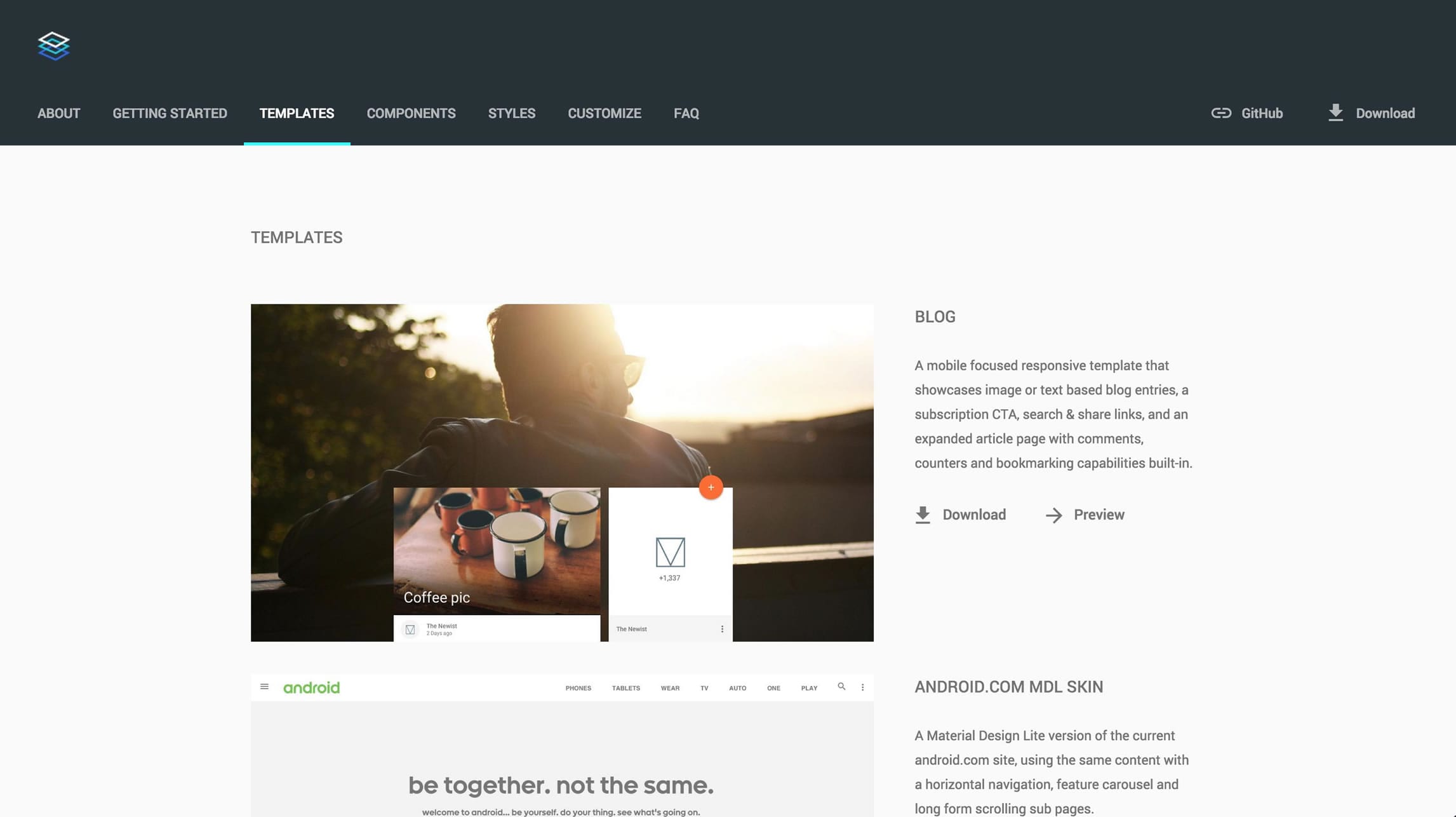Click the Download arrow icon in navbar
Screen dimensions: 1456x817
(1336, 112)
